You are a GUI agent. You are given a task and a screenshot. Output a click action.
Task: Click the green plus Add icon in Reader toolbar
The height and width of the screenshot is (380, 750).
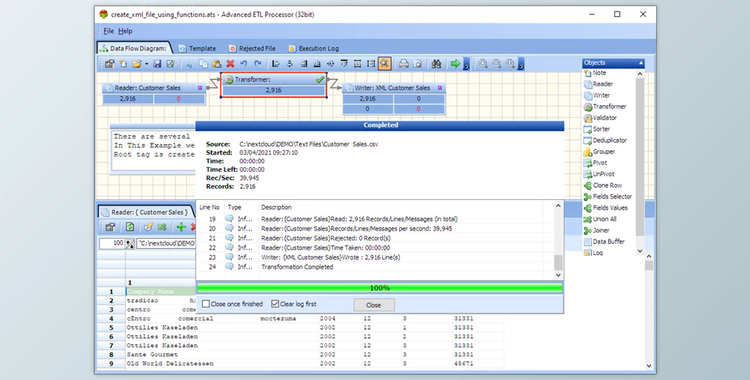[x=181, y=227]
